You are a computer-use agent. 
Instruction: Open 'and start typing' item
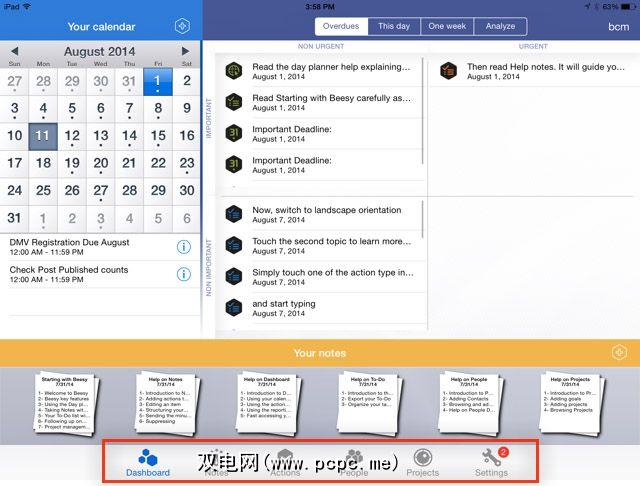pyautogui.click(x=322, y=308)
